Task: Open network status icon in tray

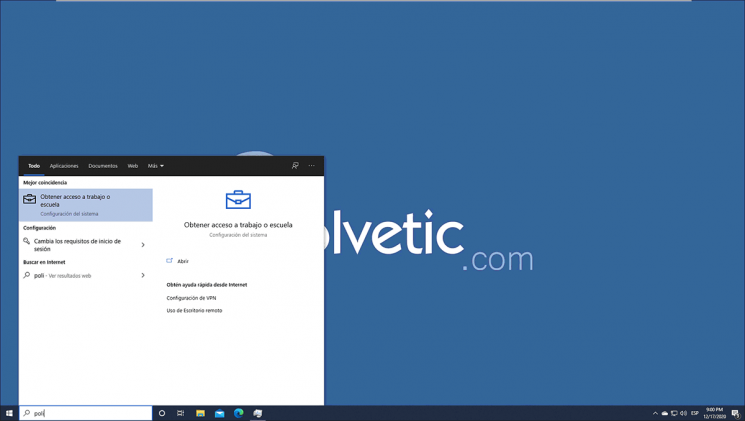Action: [x=674, y=413]
